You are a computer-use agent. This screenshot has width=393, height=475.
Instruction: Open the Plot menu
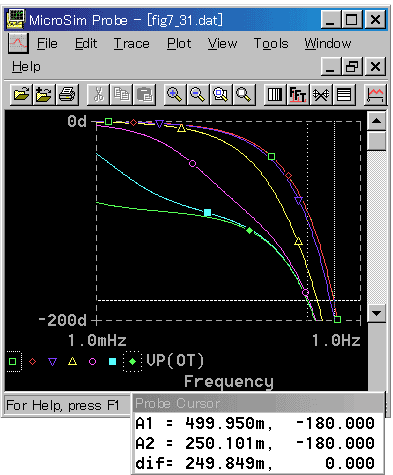pos(179,44)
